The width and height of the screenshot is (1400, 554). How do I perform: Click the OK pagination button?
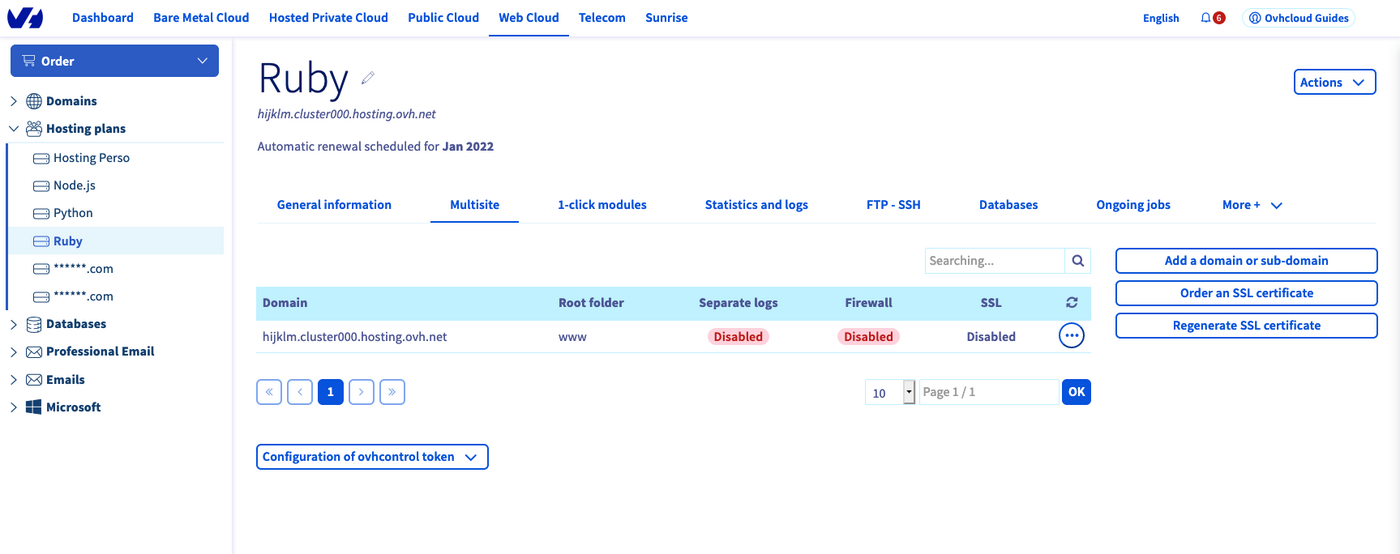1076,392
